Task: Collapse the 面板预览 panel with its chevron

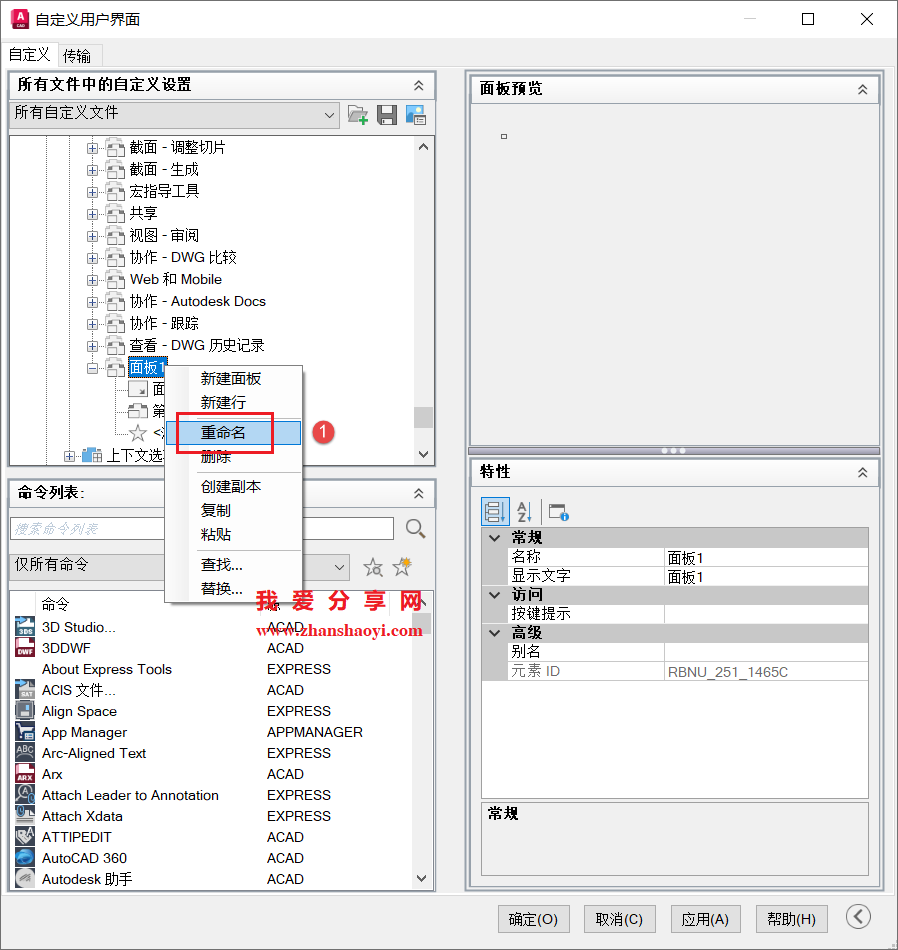Action: pyautogui.click(x=863, y=89)
